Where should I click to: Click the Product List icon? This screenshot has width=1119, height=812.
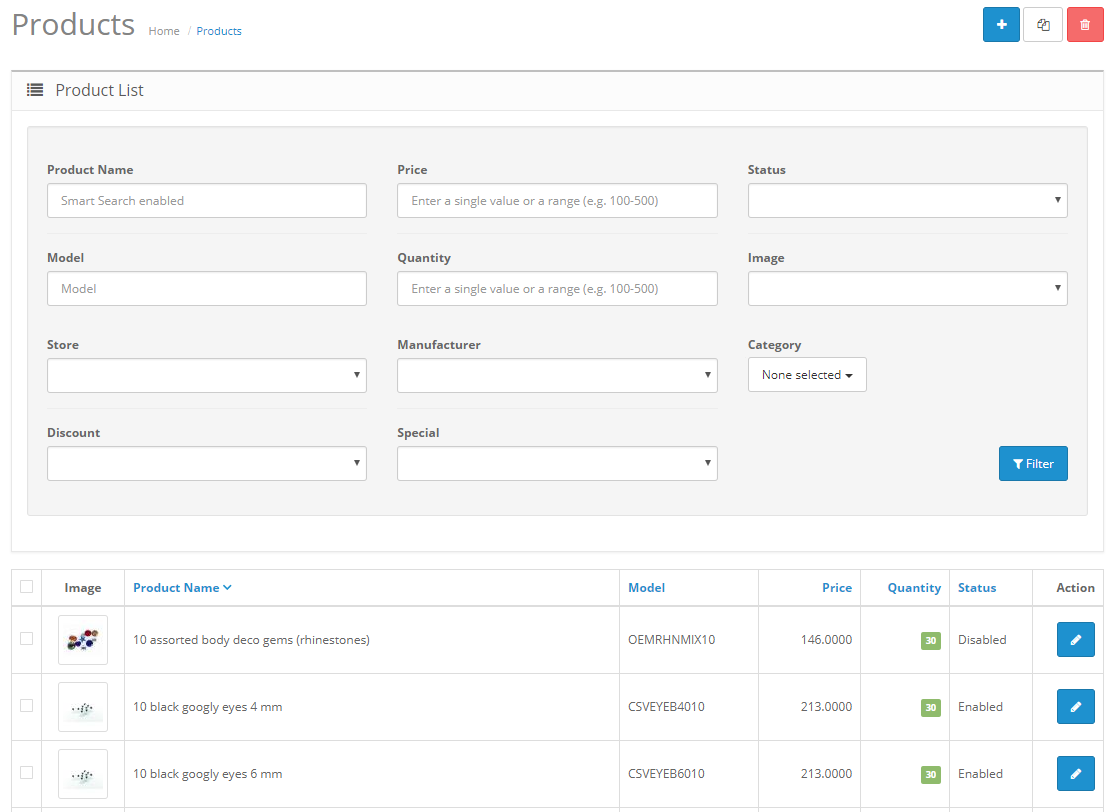click(35, 90)
